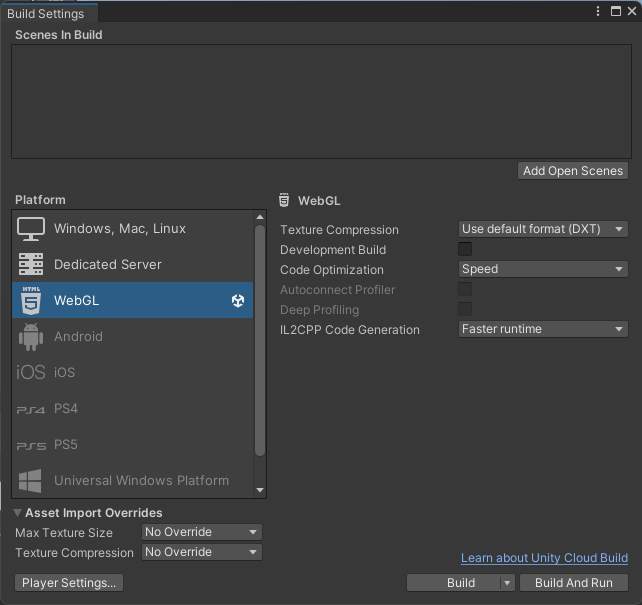Click the Dedicated Server rack icon
This screenshot has height=605, width=642.
[x=31, y=264]
